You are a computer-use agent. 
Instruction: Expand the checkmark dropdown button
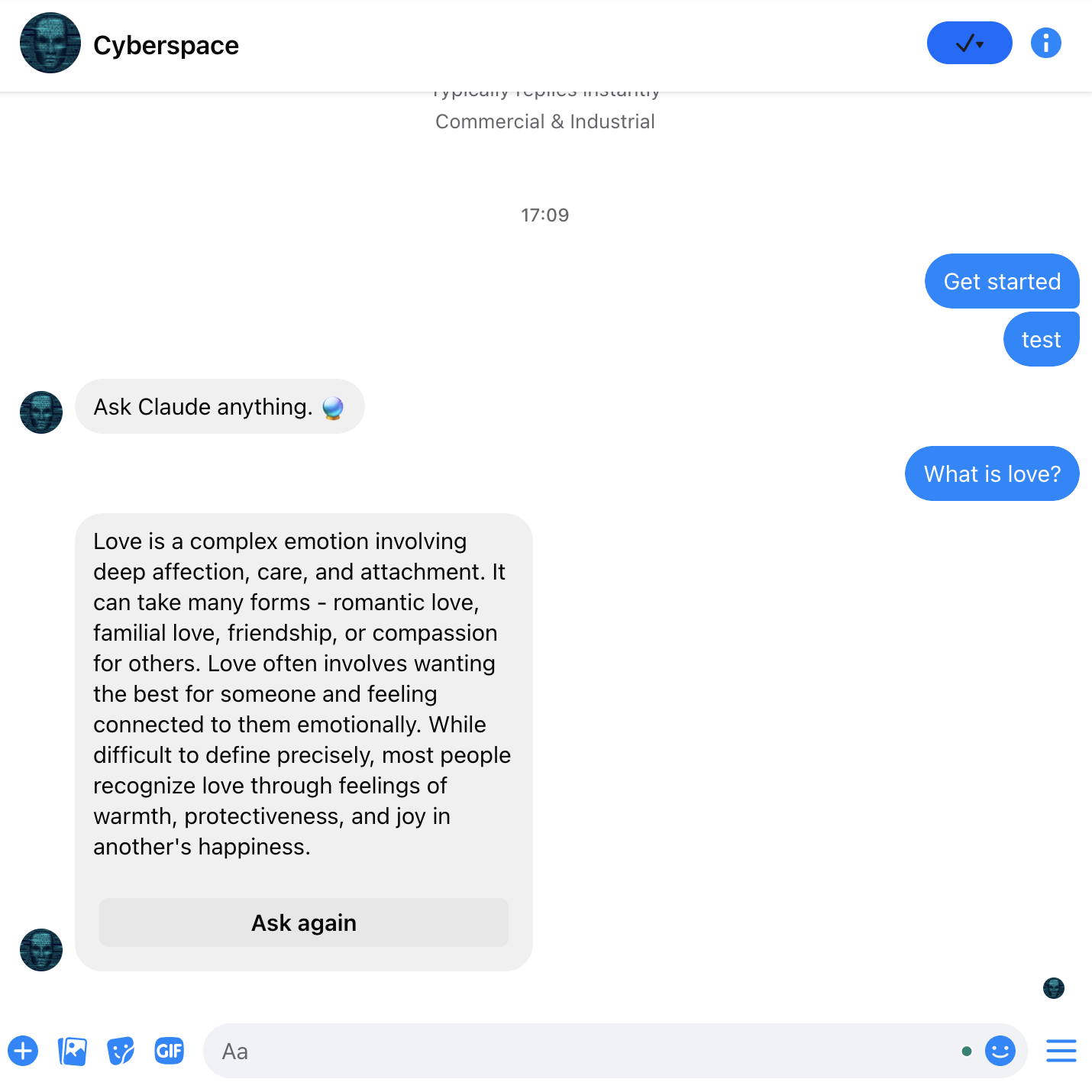tap(969, 43)
